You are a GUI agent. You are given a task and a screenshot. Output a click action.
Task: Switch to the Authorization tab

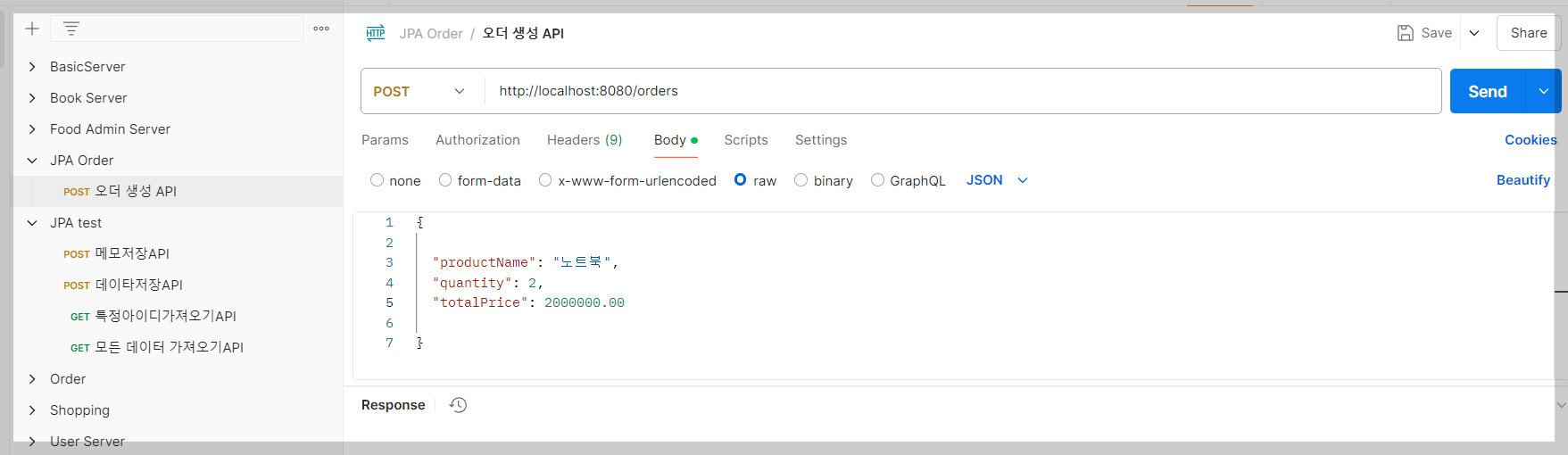click(x=477, y=140)
